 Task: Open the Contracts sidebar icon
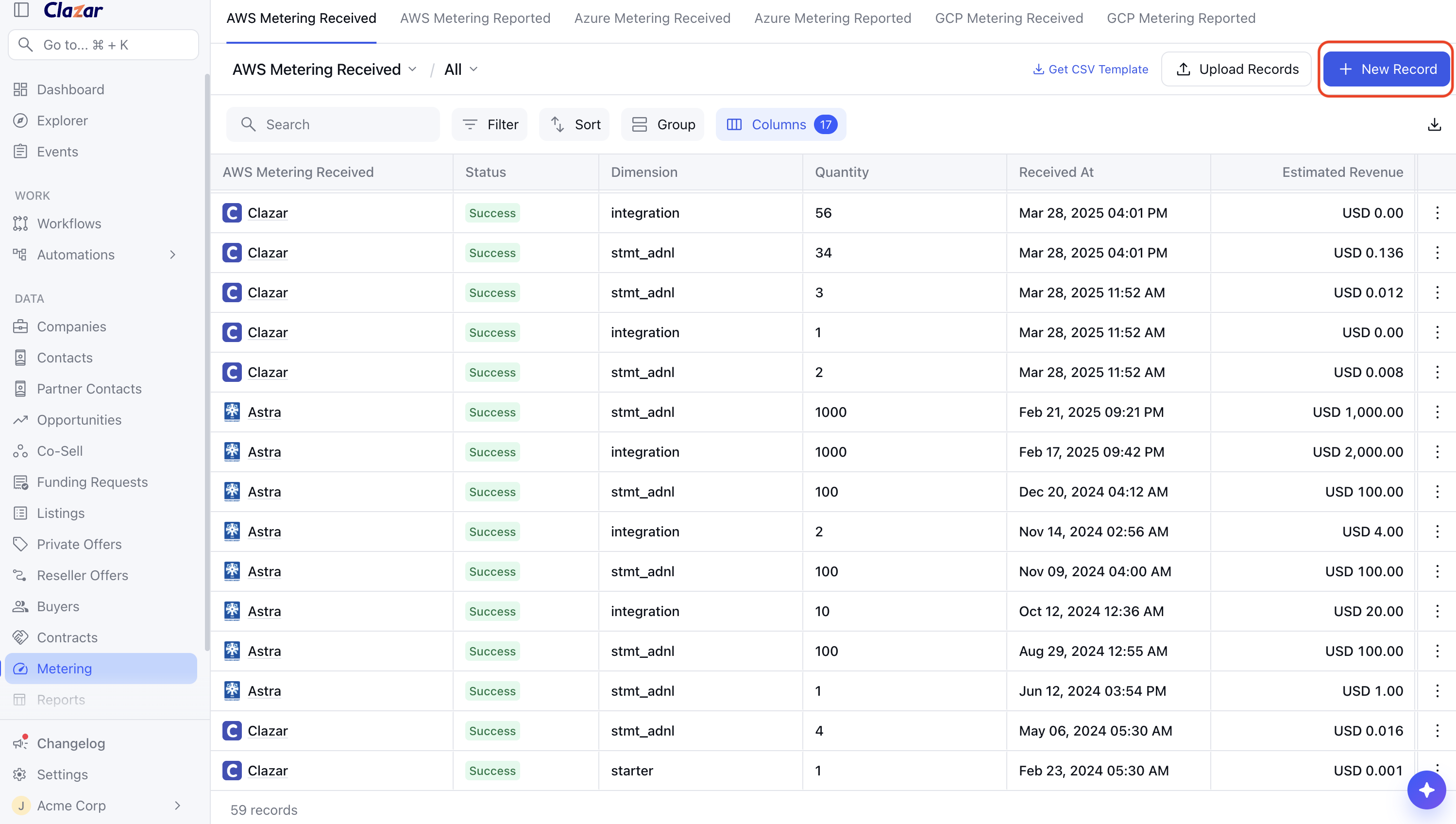20,638
